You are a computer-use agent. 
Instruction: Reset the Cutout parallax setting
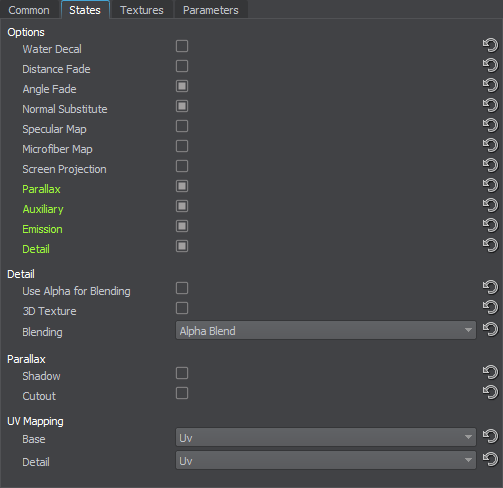tap(490, 392)
